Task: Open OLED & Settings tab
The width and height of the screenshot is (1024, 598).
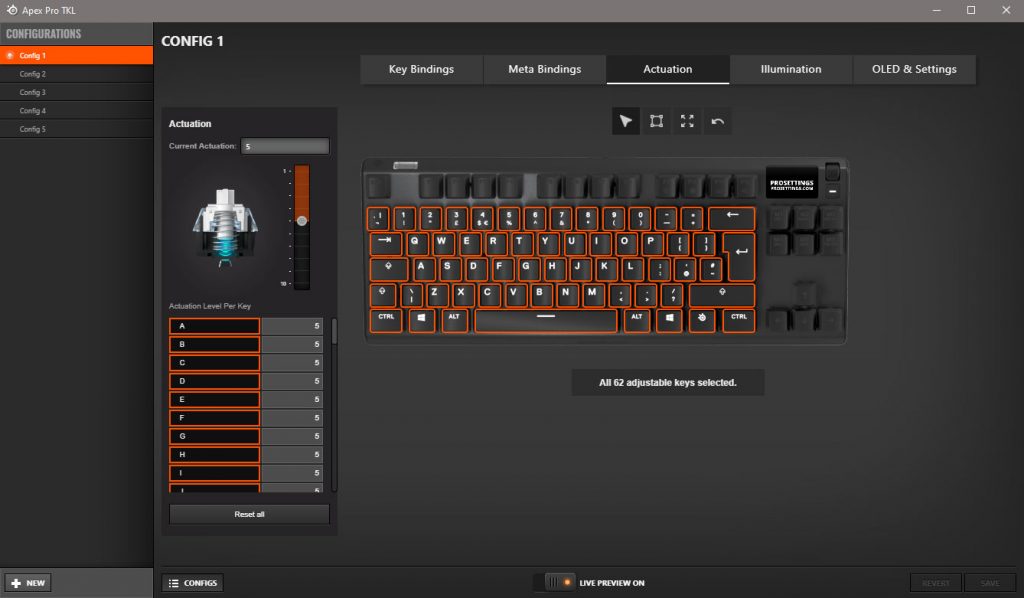Action: click(914, 69)
